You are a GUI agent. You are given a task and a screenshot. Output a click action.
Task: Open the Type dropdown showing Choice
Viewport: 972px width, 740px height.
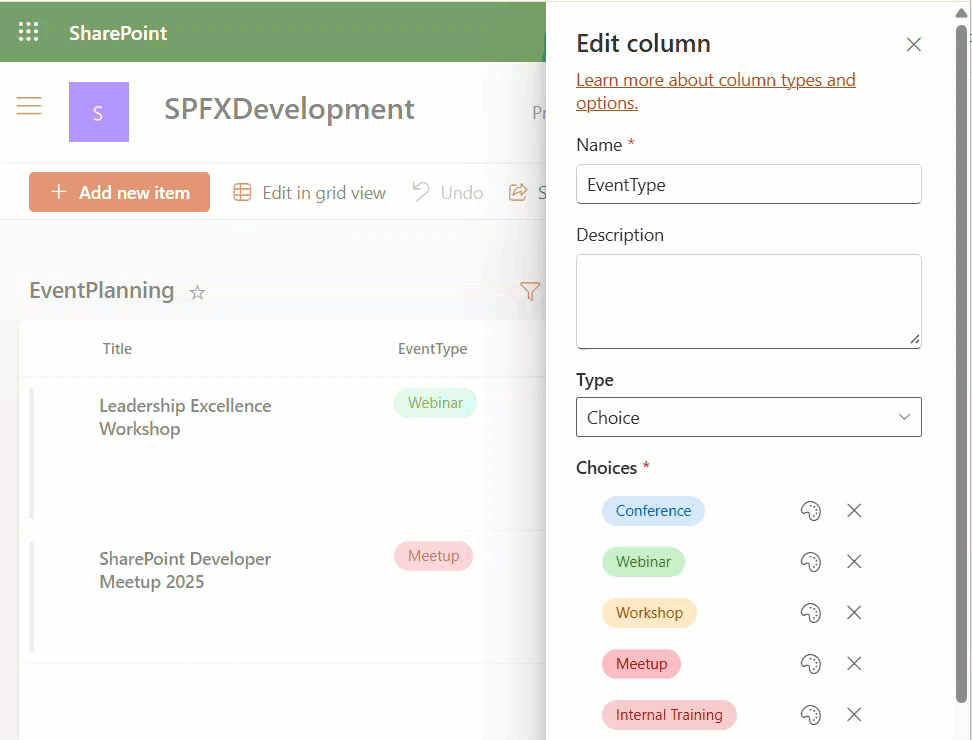748,417
